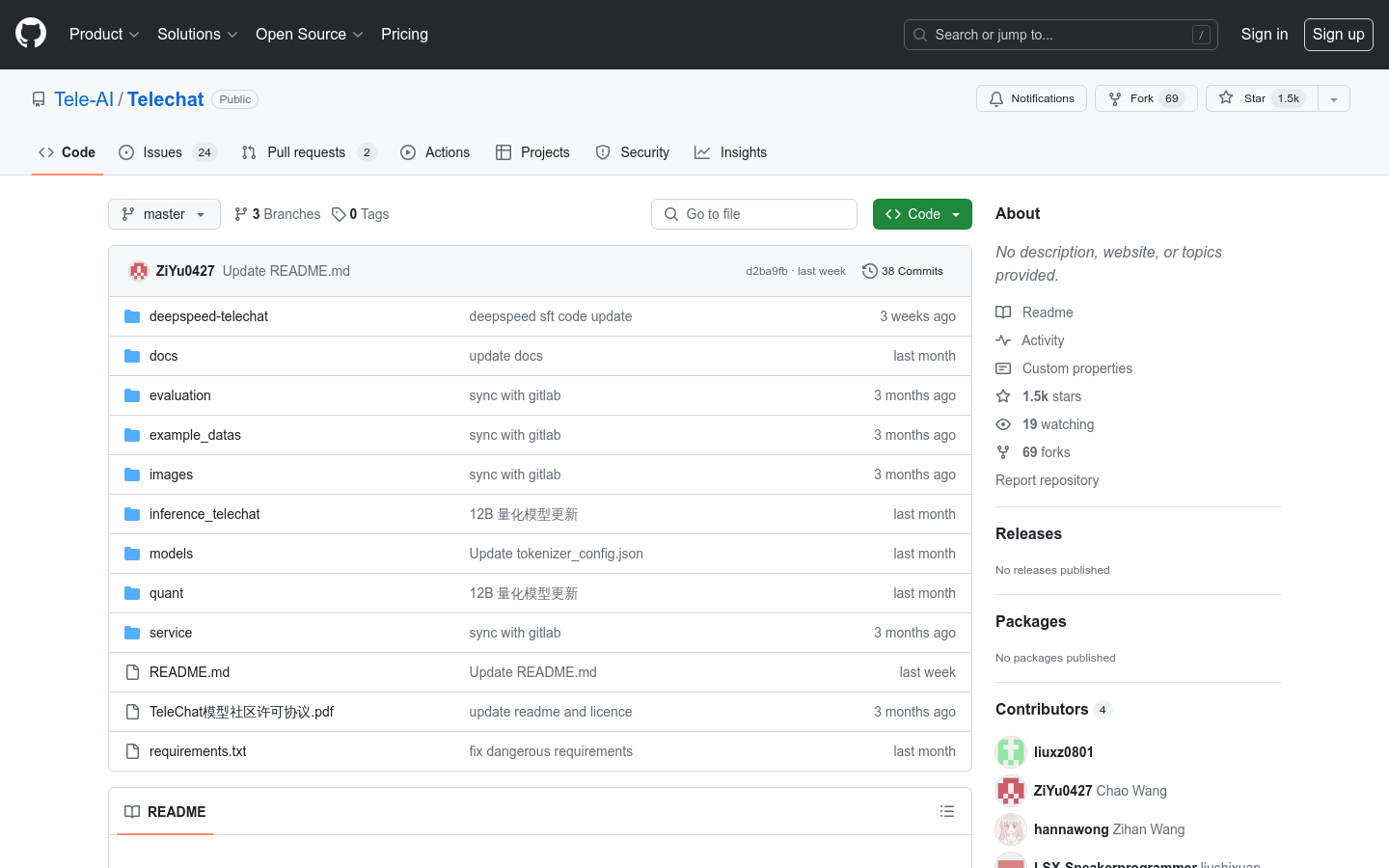Click the README.md file icon
Screen dimensions: 1389x868
(132, 672)
